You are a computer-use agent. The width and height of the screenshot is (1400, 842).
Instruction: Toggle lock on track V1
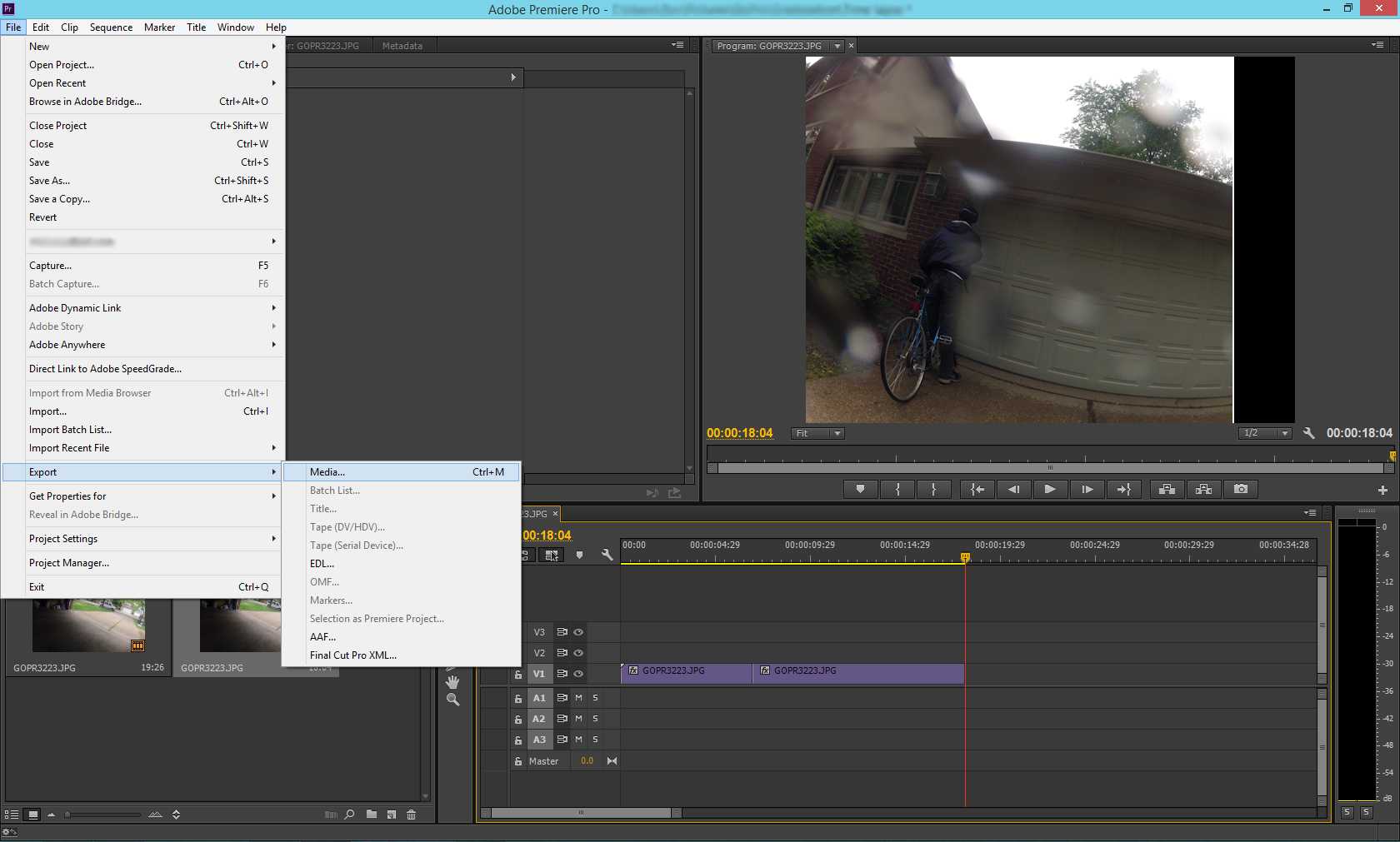click(x=518, y=675)
